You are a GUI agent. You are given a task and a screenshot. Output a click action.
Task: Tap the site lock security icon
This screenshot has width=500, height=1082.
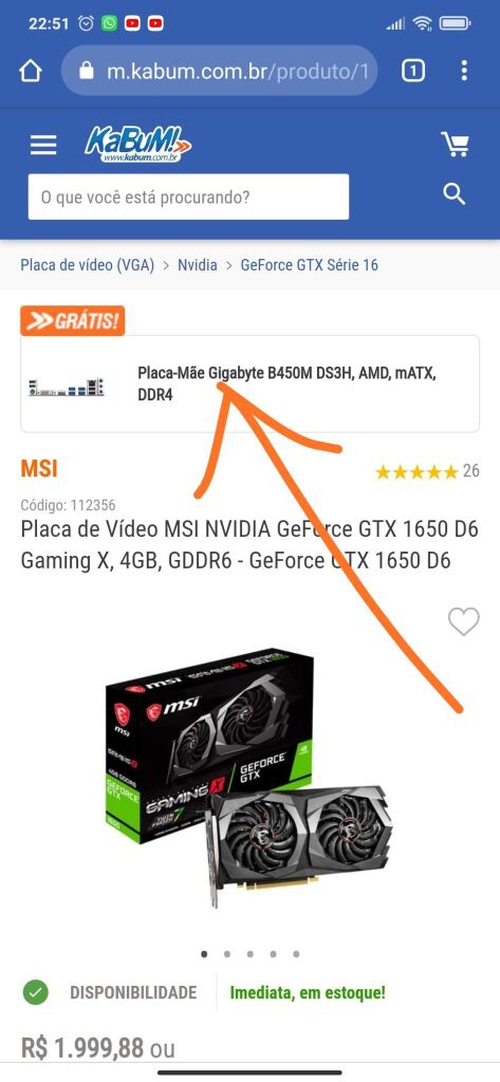(x=86, y=70)
